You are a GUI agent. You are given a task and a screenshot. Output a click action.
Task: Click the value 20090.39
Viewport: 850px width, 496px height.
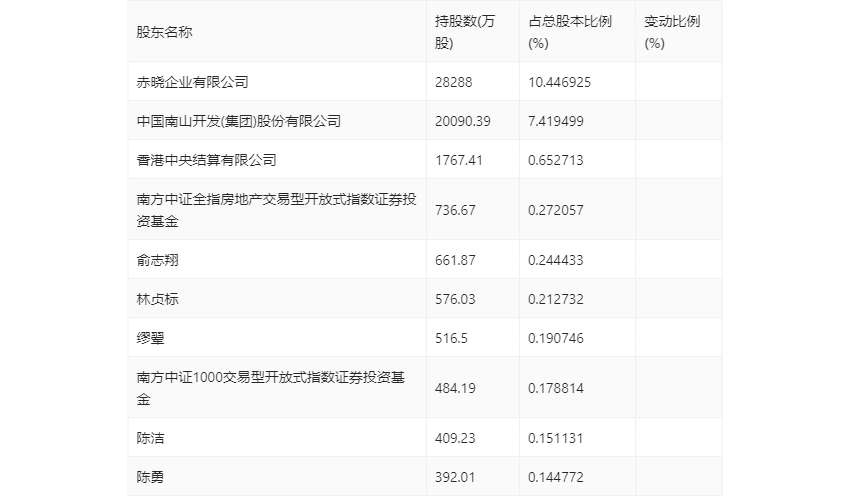[x=462, y=121]
